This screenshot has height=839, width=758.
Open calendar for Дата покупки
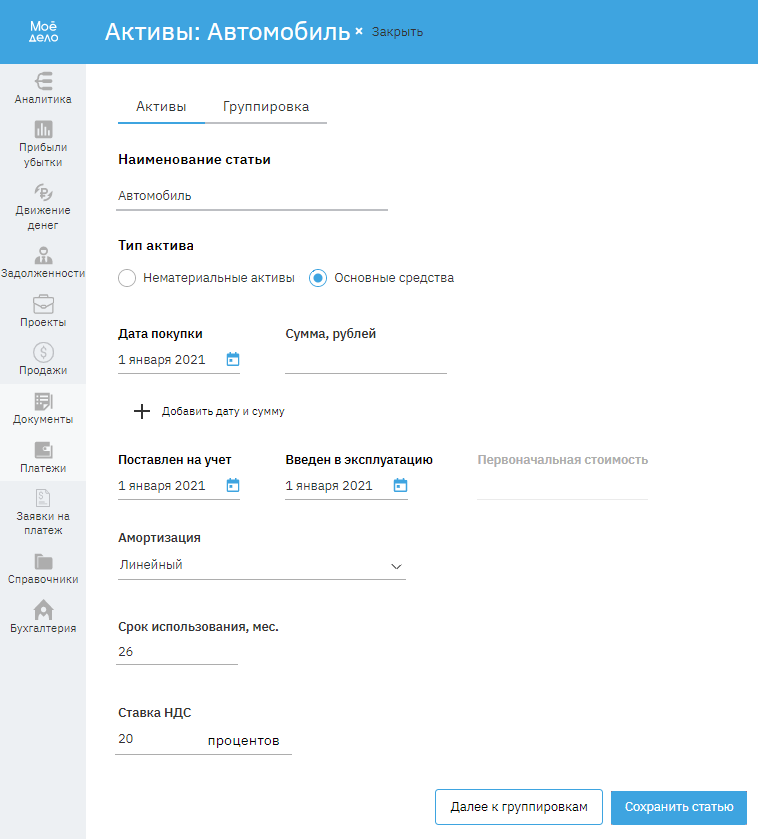[x=233, y=359]
